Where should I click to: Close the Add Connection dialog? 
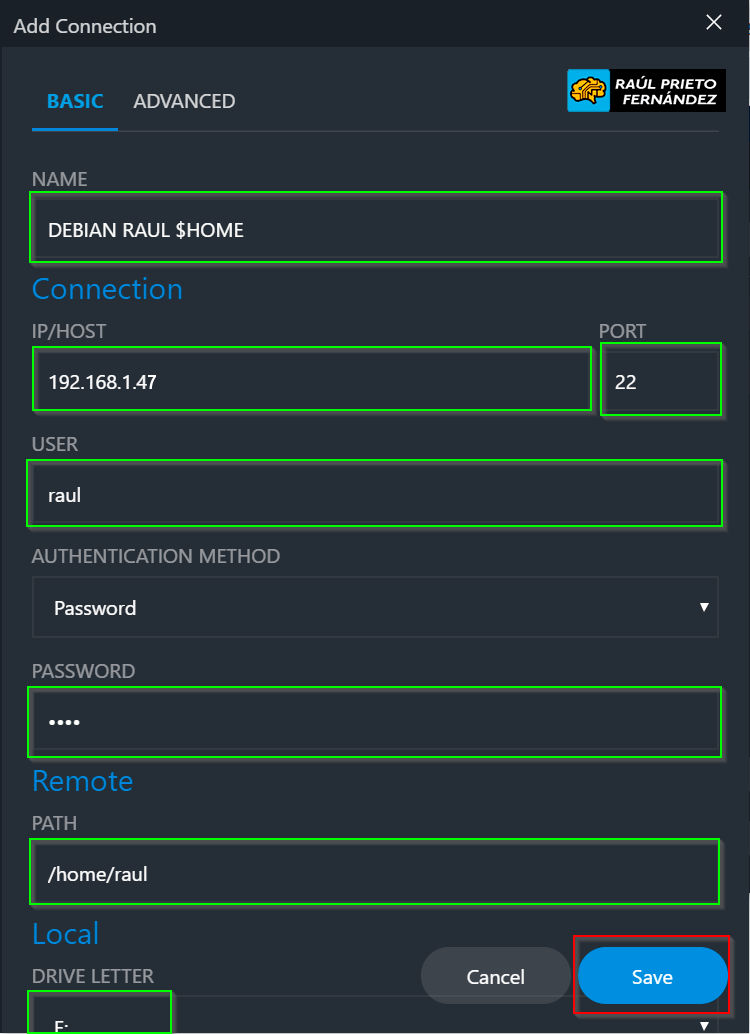[714, 23]
